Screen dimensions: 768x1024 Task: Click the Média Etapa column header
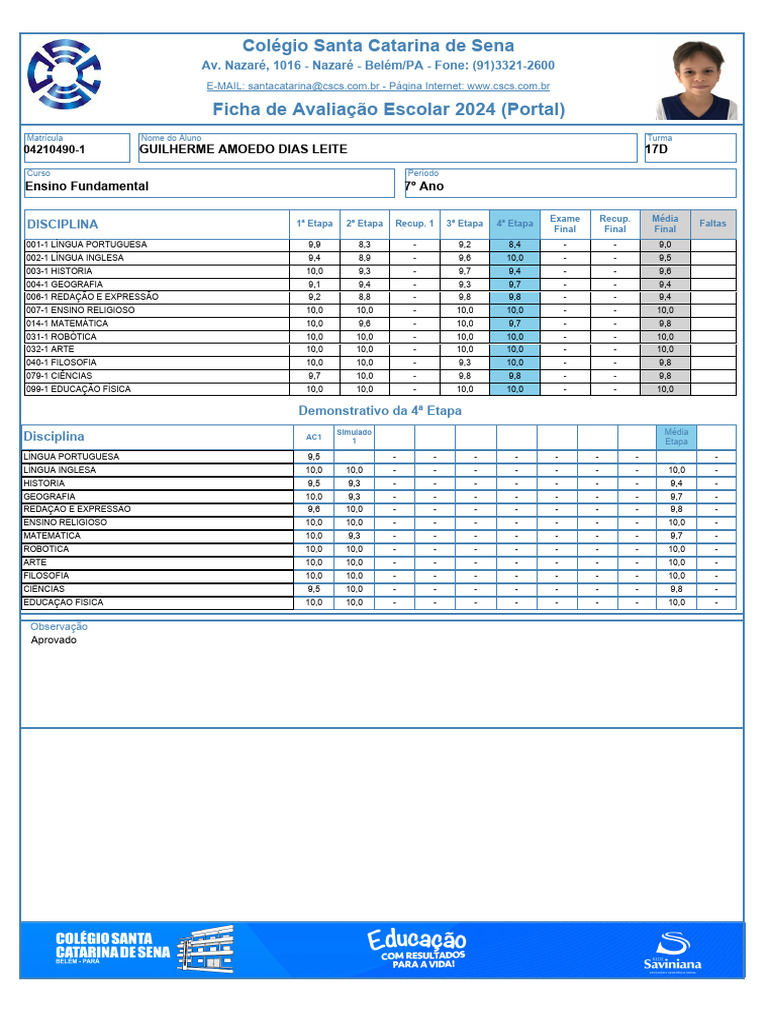[x=676, y=437]
